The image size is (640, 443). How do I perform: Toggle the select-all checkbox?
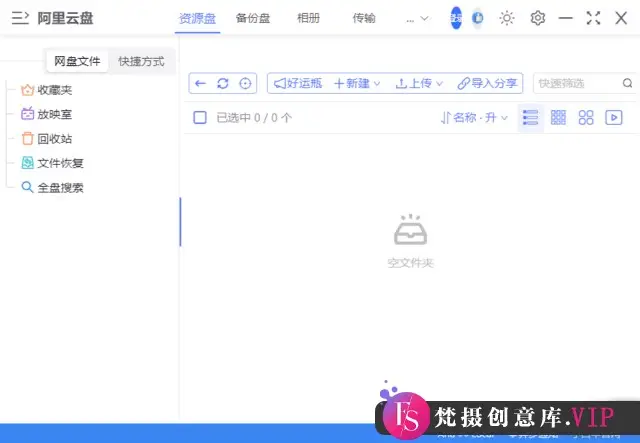200,118
